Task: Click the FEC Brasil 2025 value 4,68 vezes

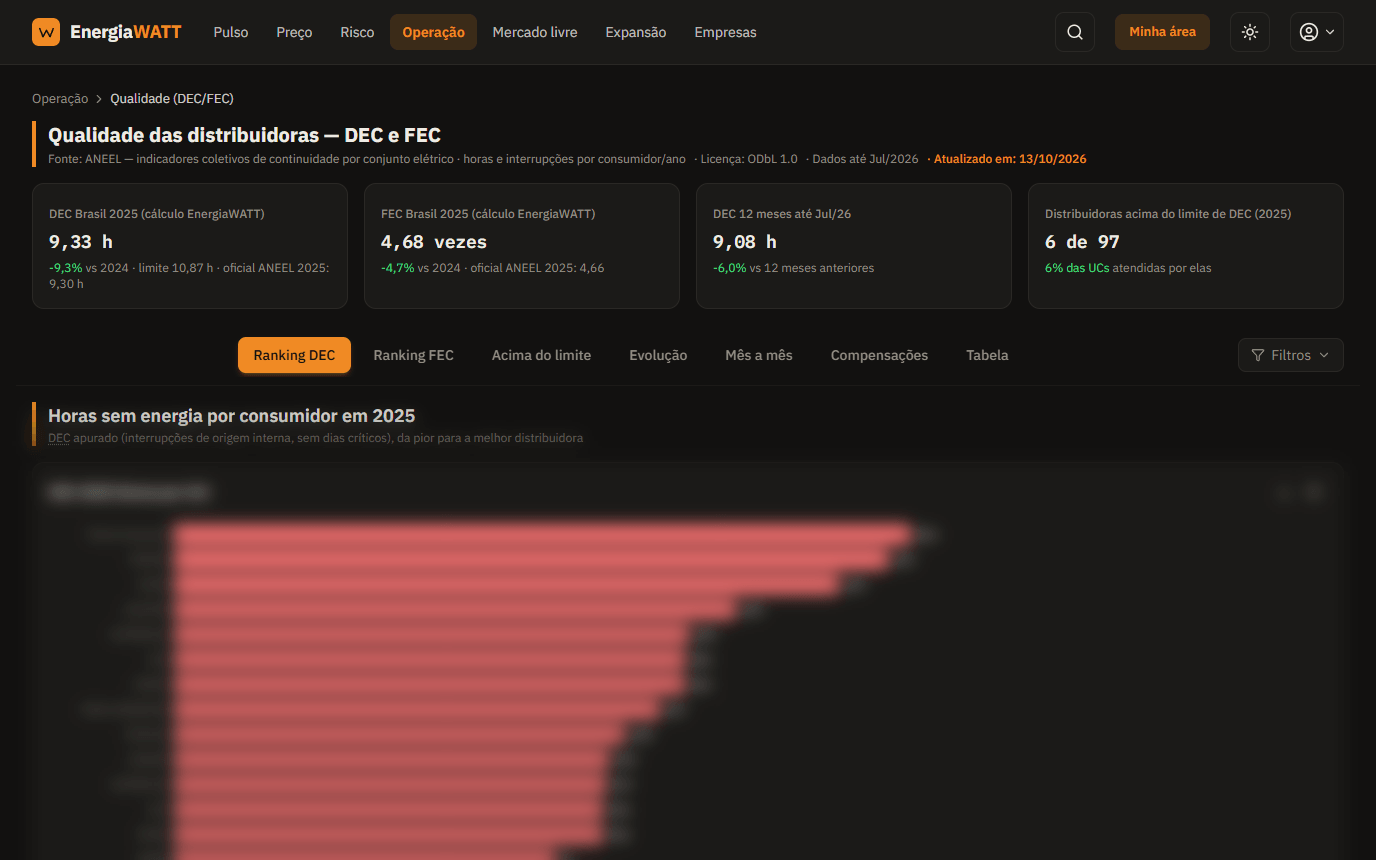Action: pyautogui.click(x=434, y=242)
